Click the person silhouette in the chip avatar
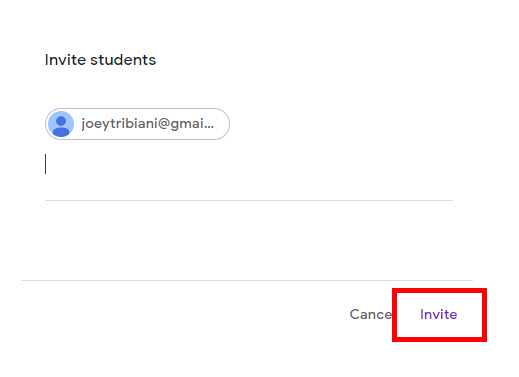This screenshot has width=519, height=377. pos(61,126)
